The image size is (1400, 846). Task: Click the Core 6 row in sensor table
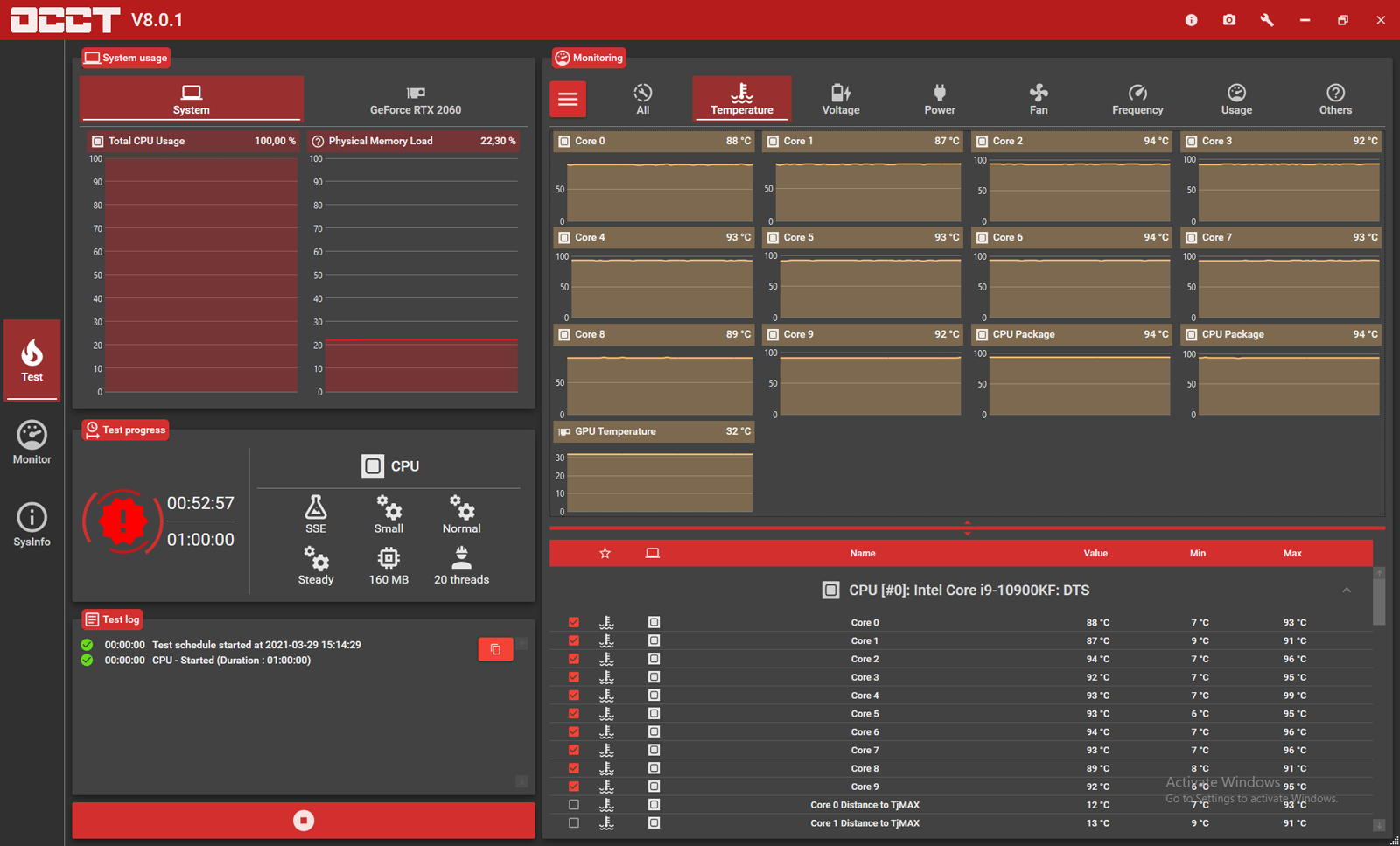tap(961, 732)
